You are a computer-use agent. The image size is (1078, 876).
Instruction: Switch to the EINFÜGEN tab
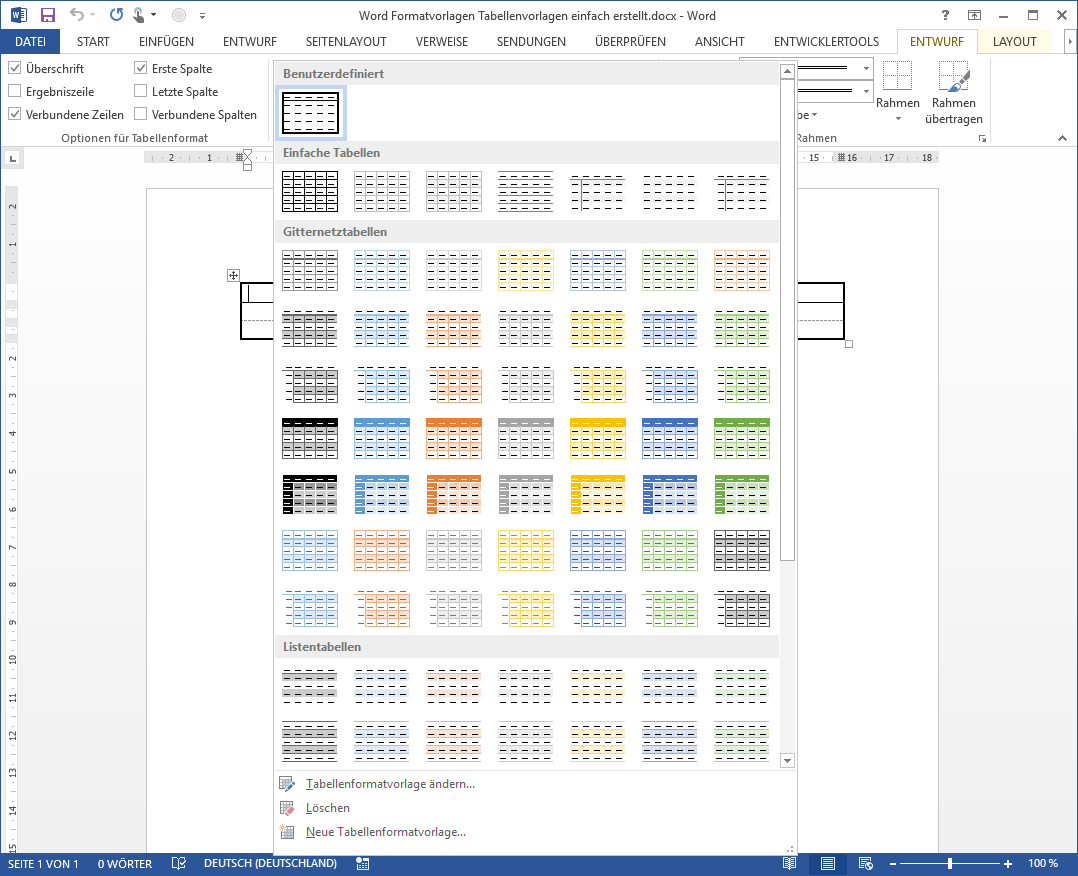pos(166,41)
